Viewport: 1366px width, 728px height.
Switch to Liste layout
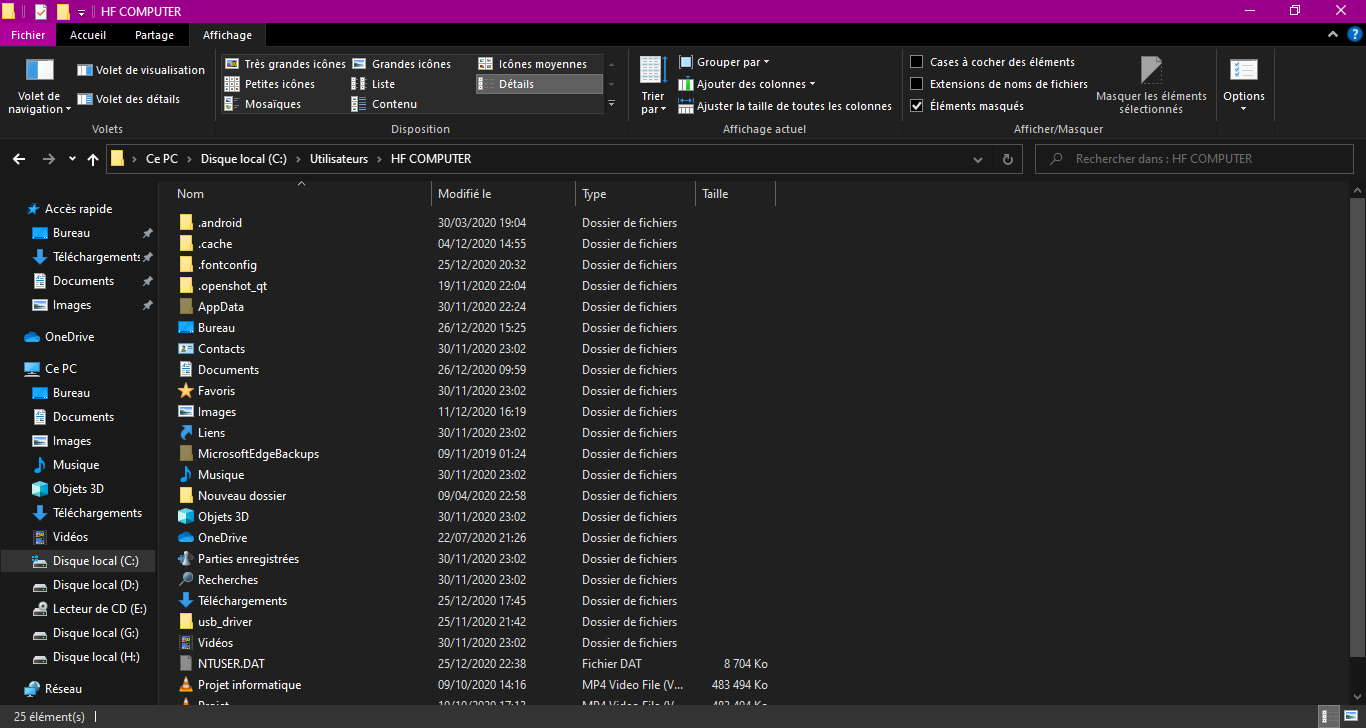(373, 84)
